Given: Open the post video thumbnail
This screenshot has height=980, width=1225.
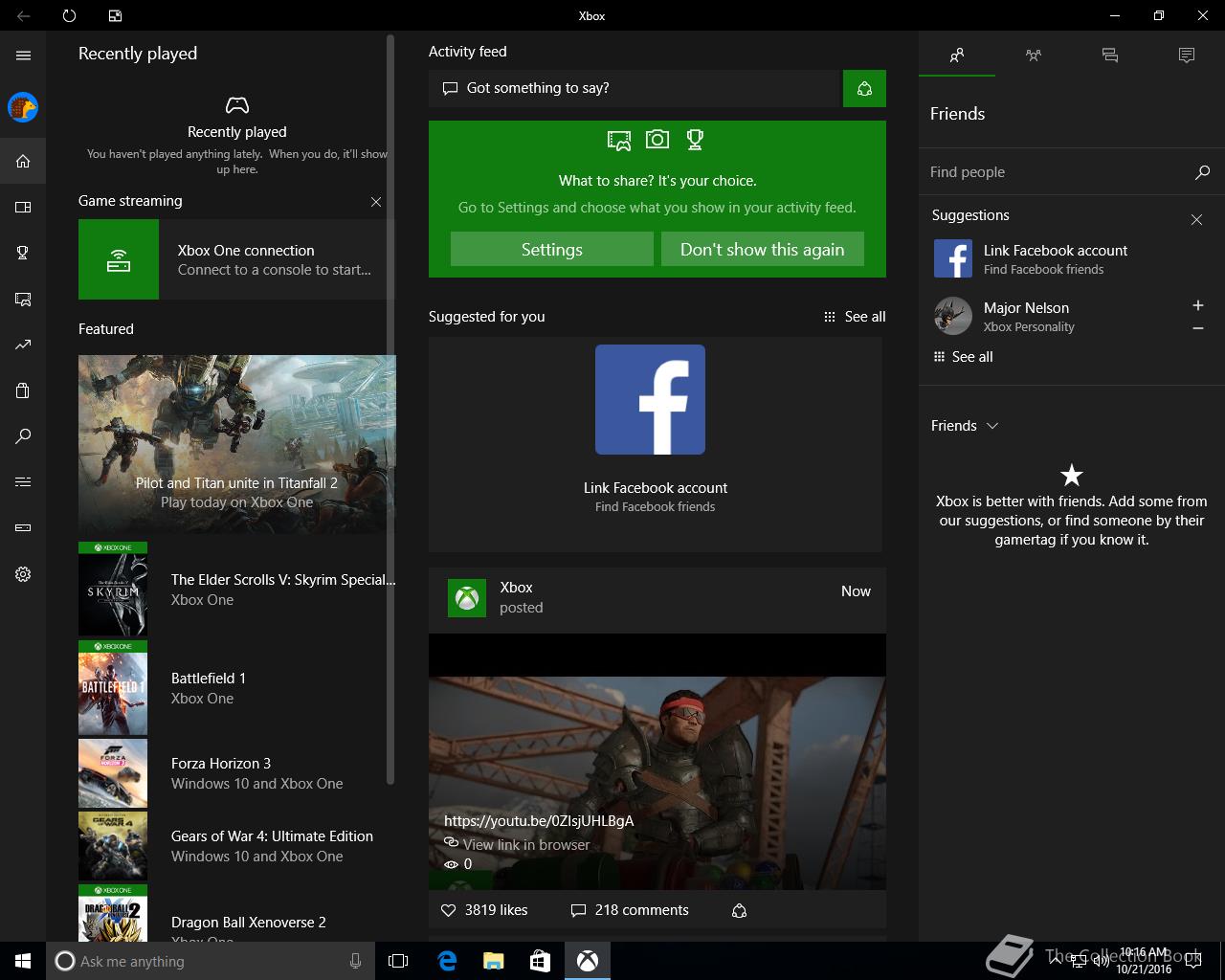Looking at the screenshot, I should pos(657,762).
